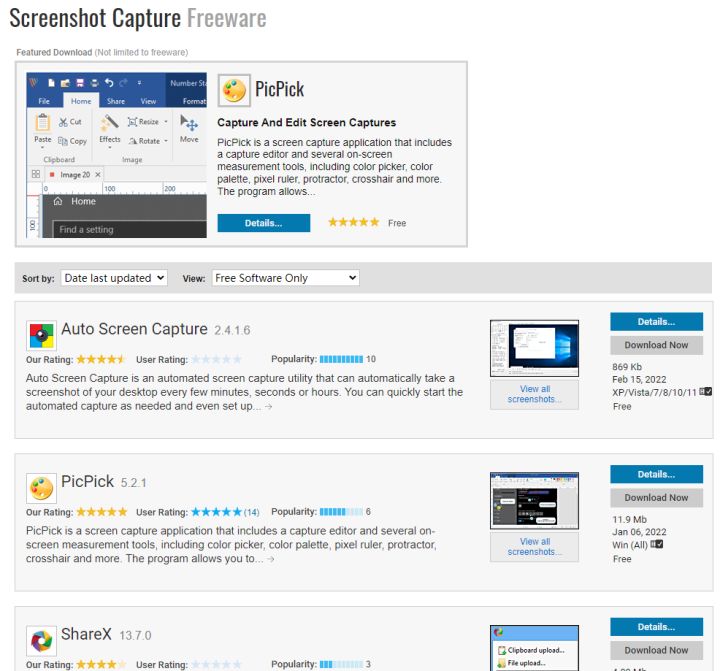The width and height of the screenshot is (720, 671).
Task: Open Details for ShareX
Action: pos(656,626)
